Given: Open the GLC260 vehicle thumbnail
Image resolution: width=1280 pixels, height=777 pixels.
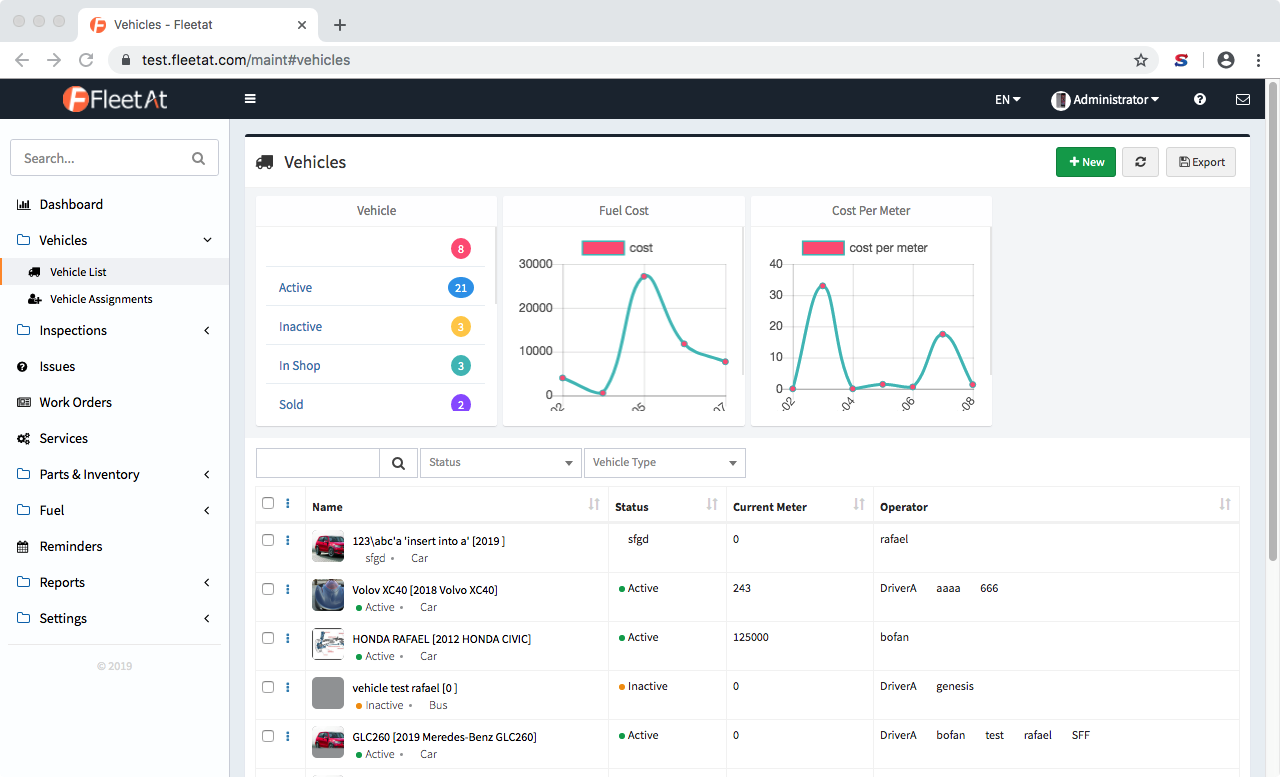Looking at the screenshot, I should 328,742.
